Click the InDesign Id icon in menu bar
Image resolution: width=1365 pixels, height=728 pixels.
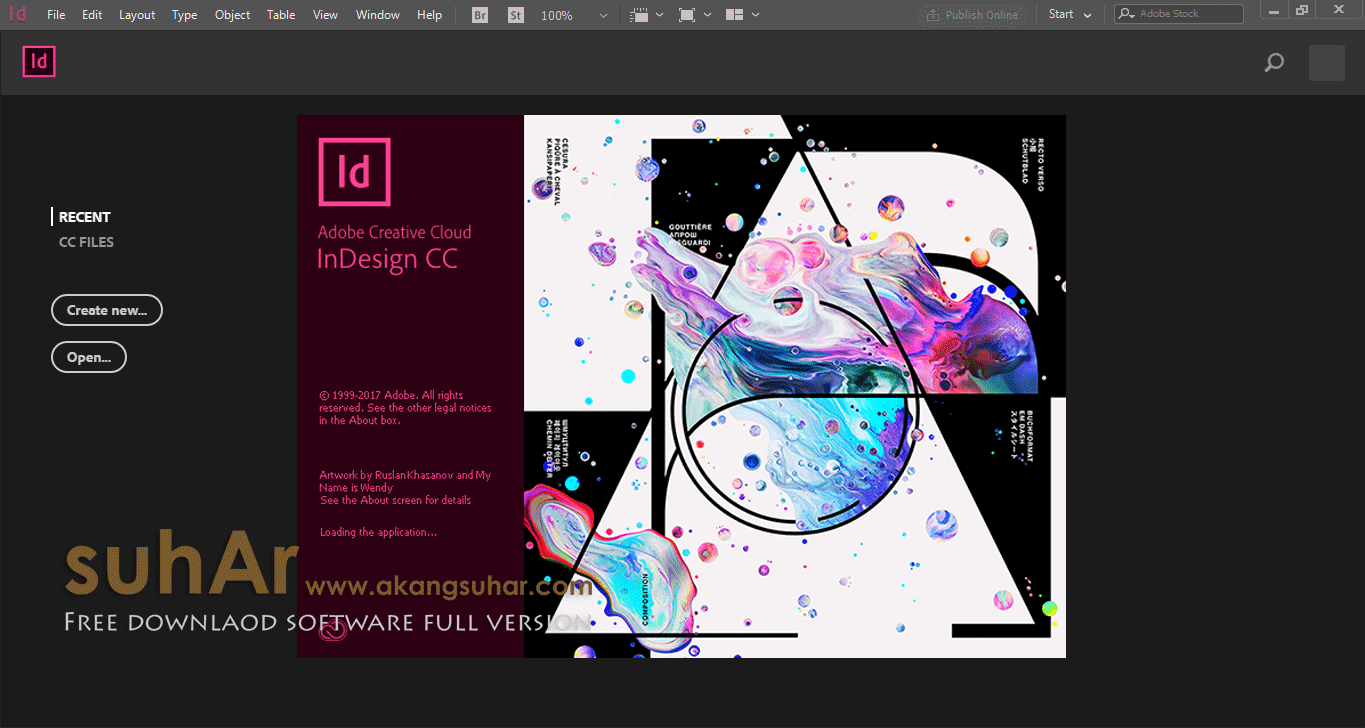[17, 14]
